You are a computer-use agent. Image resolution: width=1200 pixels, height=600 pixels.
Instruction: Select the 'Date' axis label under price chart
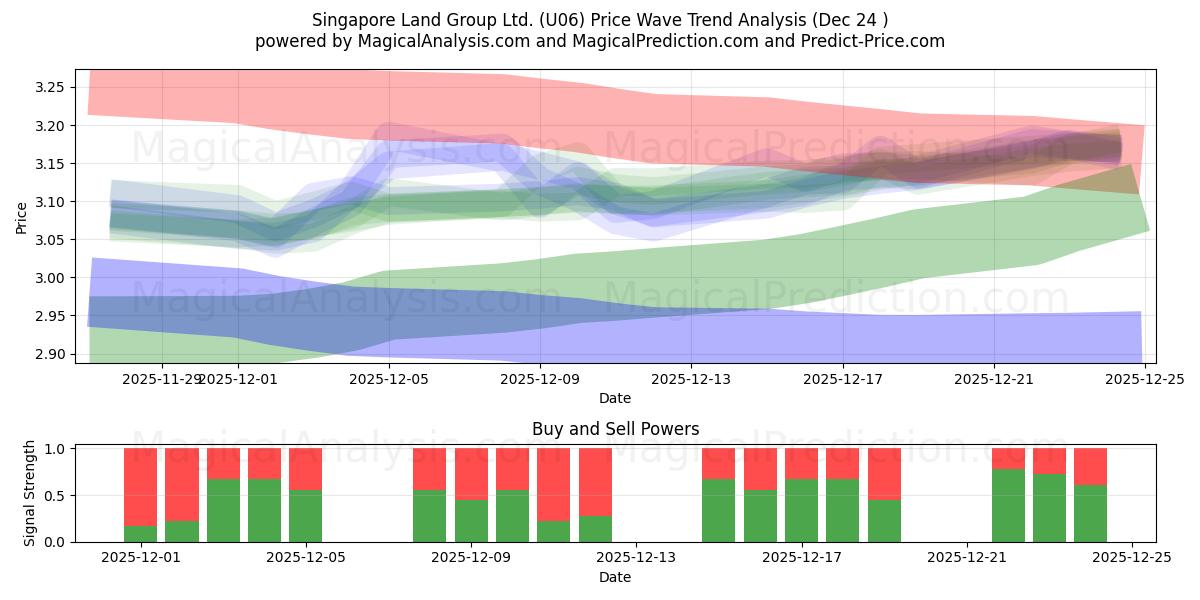click(616, 398)
